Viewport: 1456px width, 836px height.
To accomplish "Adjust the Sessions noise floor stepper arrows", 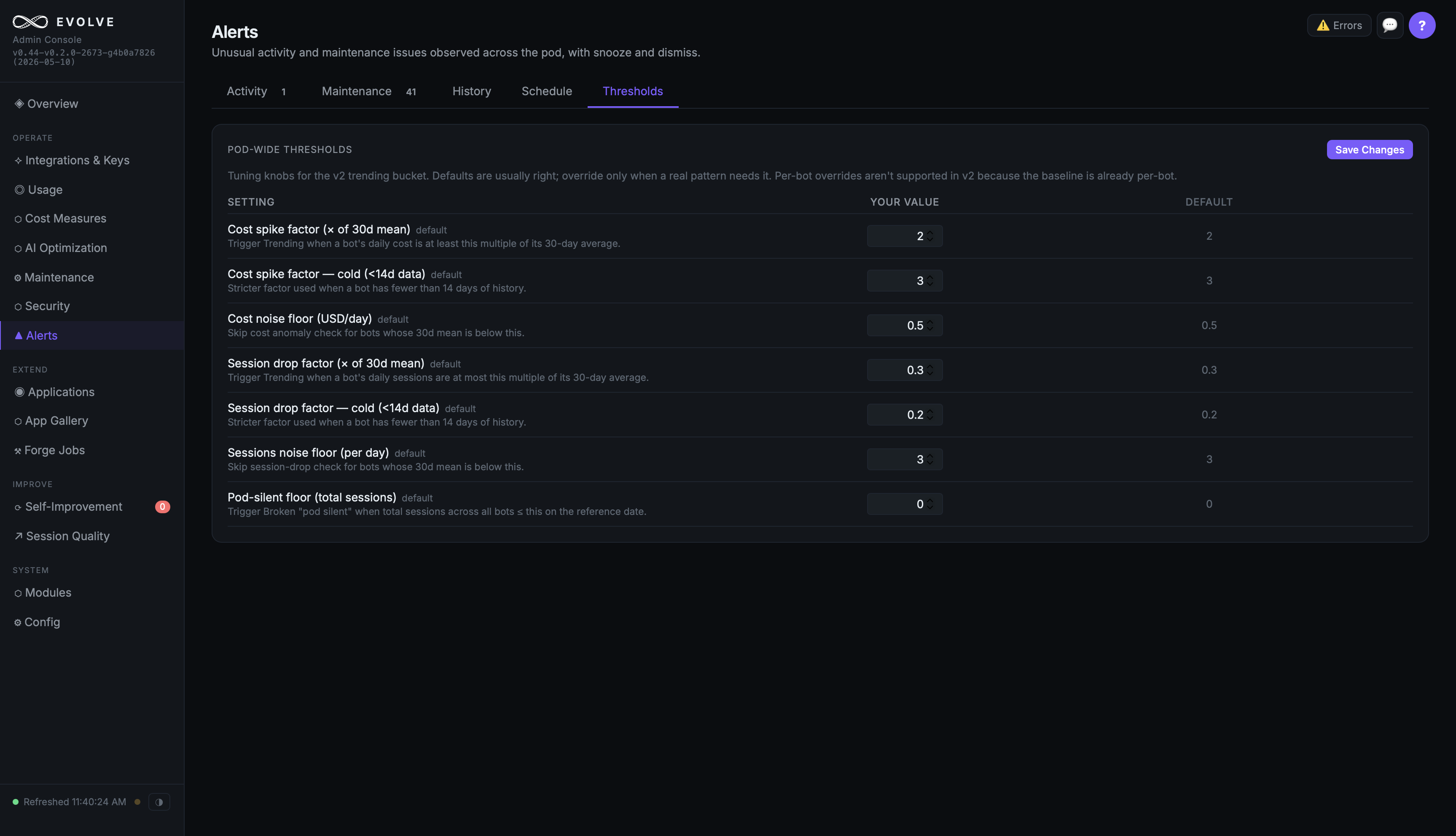I will coord(930,459).
